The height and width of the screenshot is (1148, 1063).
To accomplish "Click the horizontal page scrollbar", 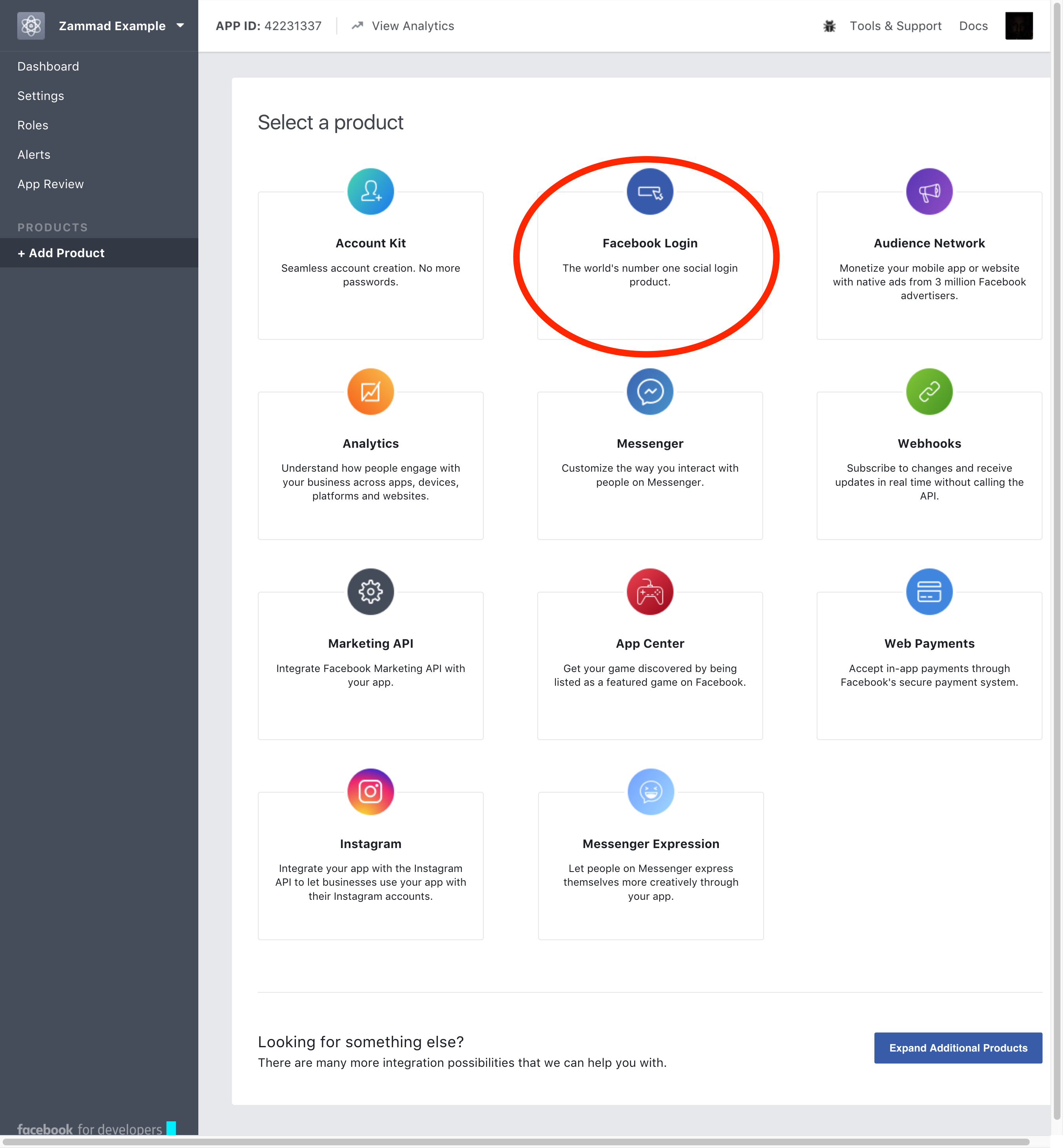I will (x=516, y=1142).
